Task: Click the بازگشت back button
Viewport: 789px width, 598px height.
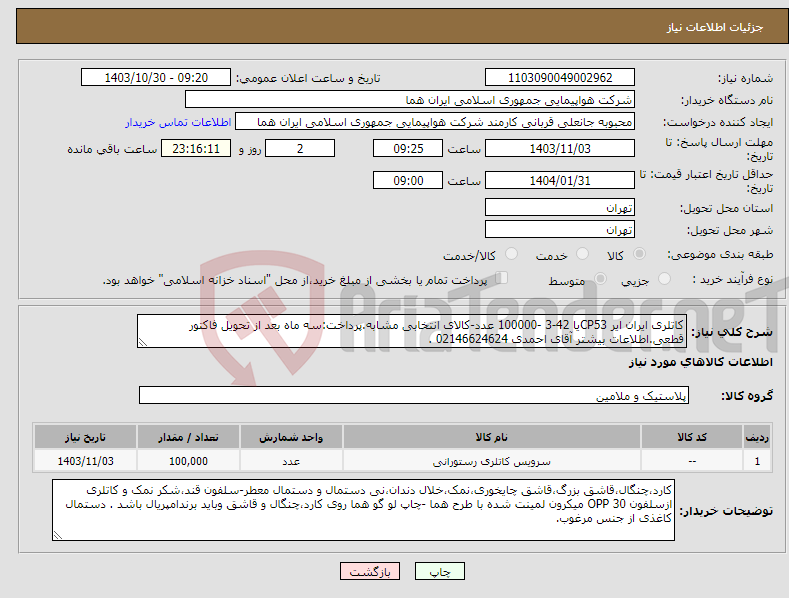Action: [x=370, y=571]
